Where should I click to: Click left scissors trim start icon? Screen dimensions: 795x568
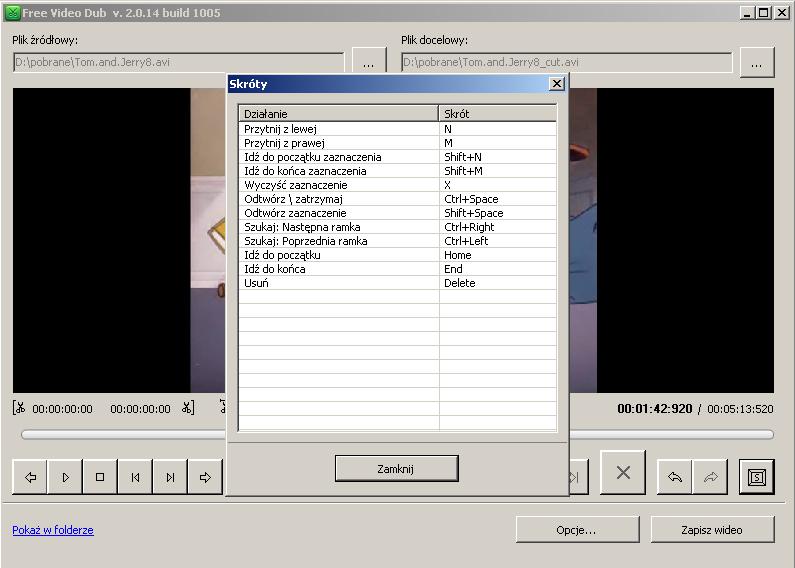(x=19, y=407)
